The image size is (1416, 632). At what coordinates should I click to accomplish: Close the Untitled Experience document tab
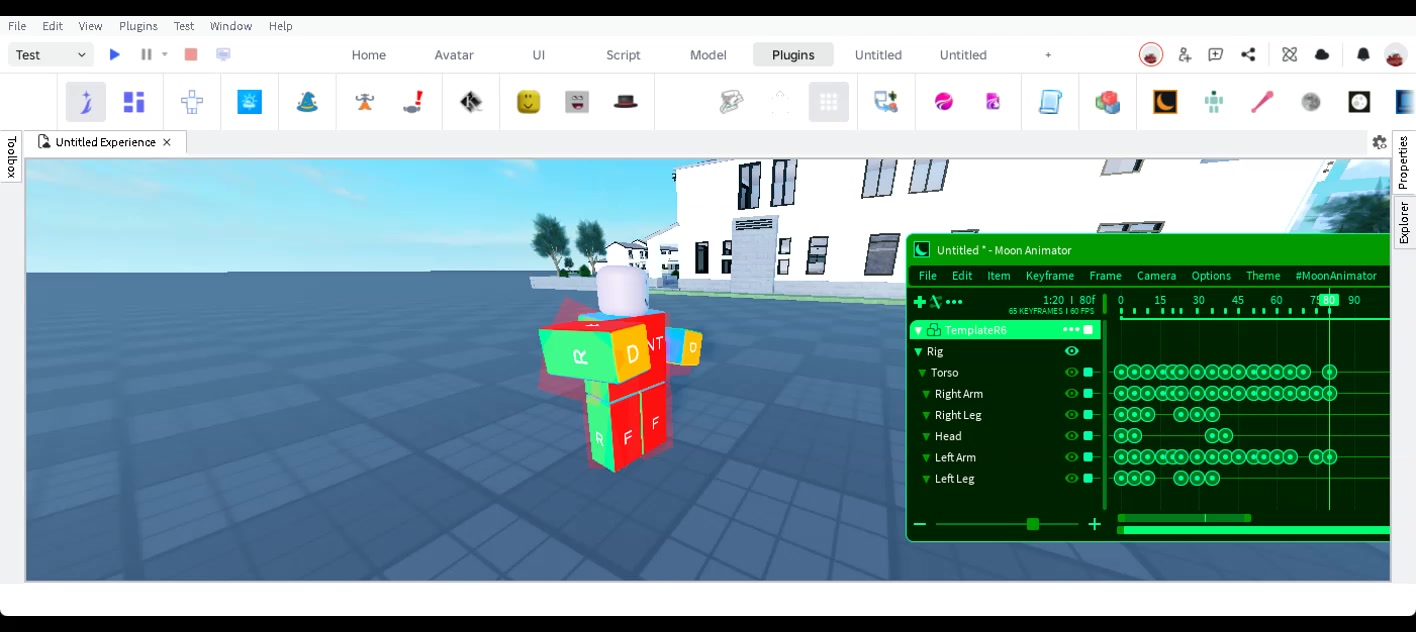coord(167,142)
